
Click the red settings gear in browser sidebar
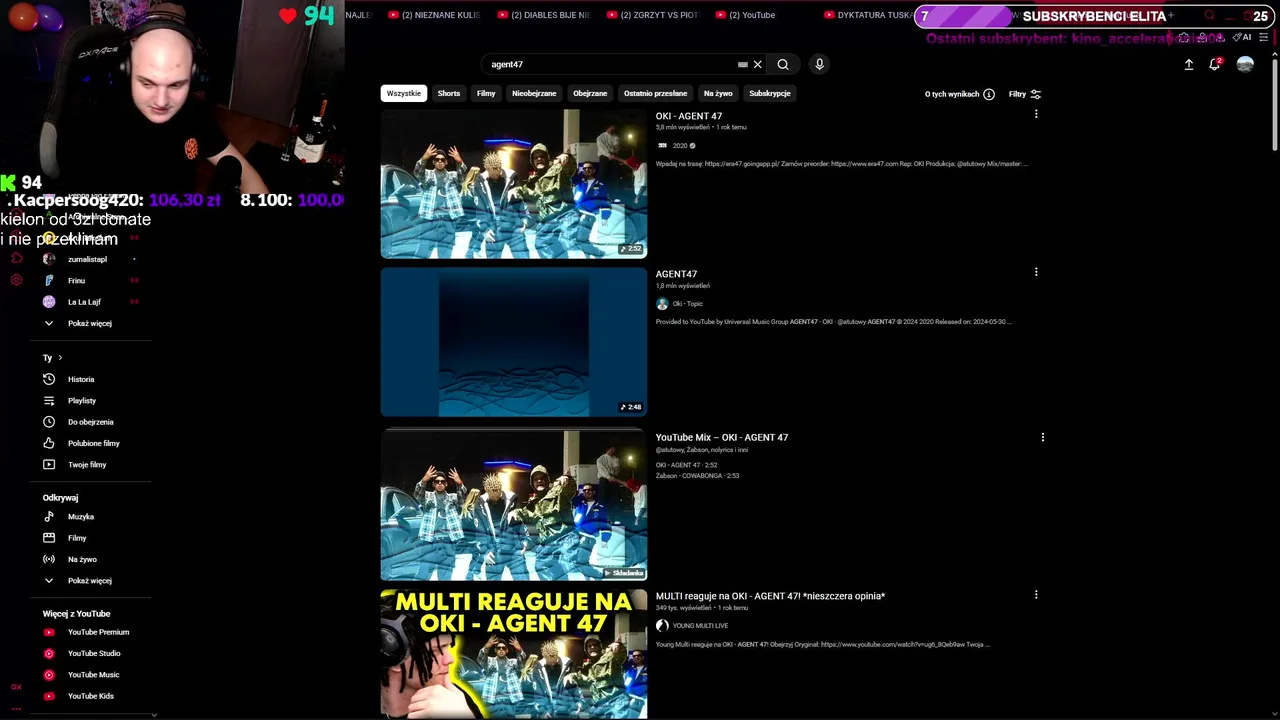coord(16,280)
